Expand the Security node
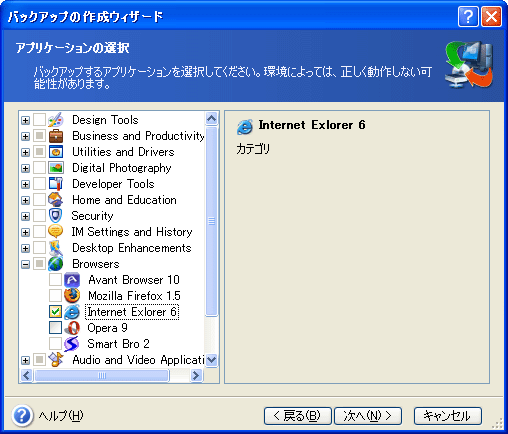508x434 pixels. click(x=25, y=216)
